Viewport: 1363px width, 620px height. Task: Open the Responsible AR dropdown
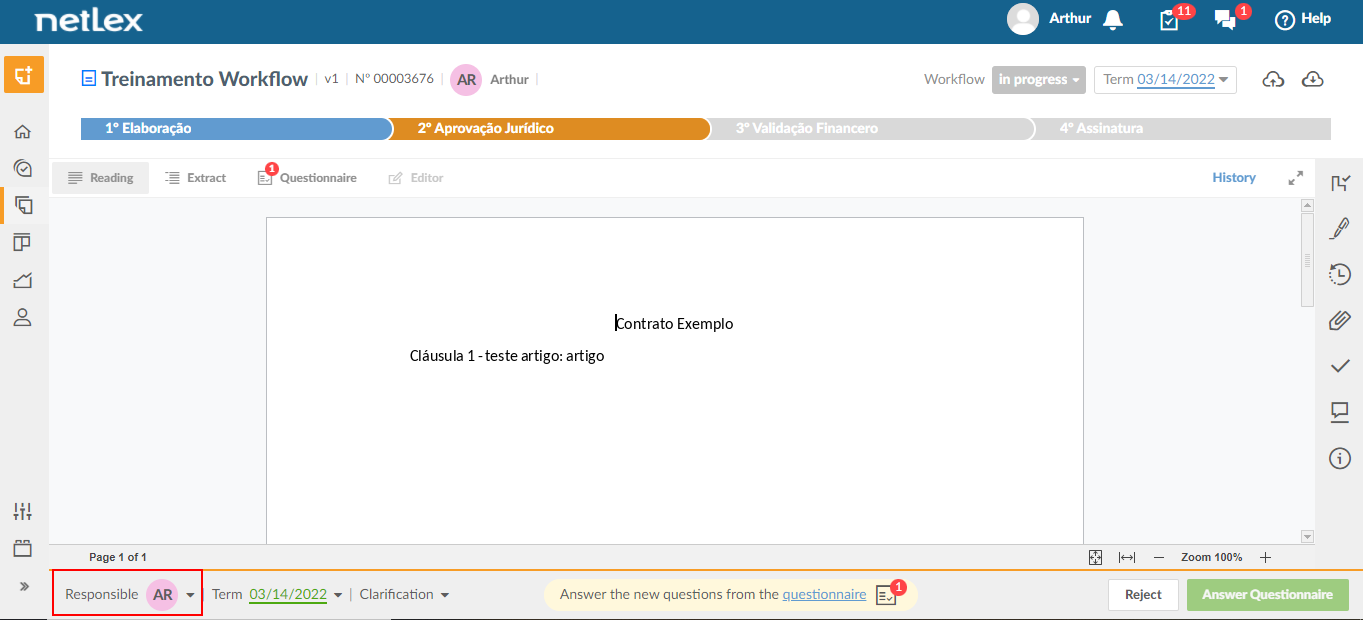pos(128,594)
